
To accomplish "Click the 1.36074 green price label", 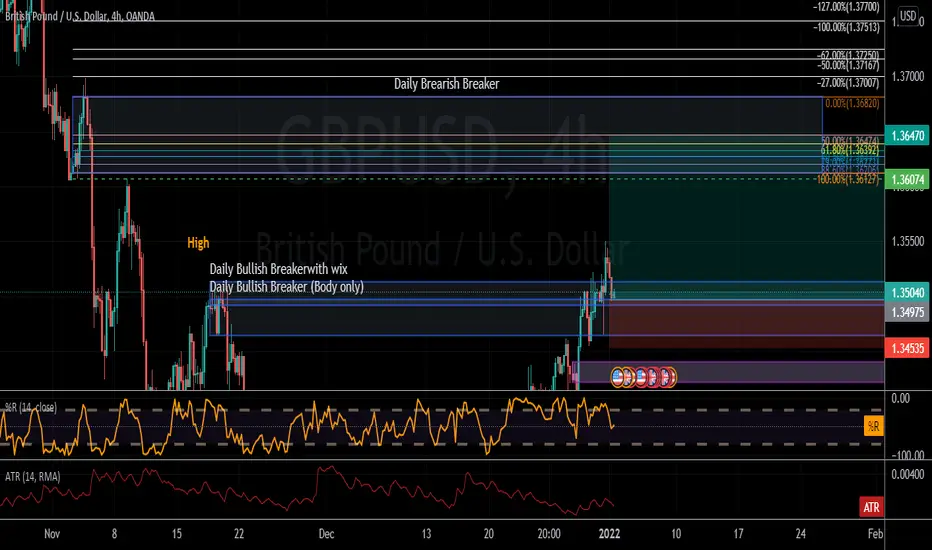I will tap(908, 180).
